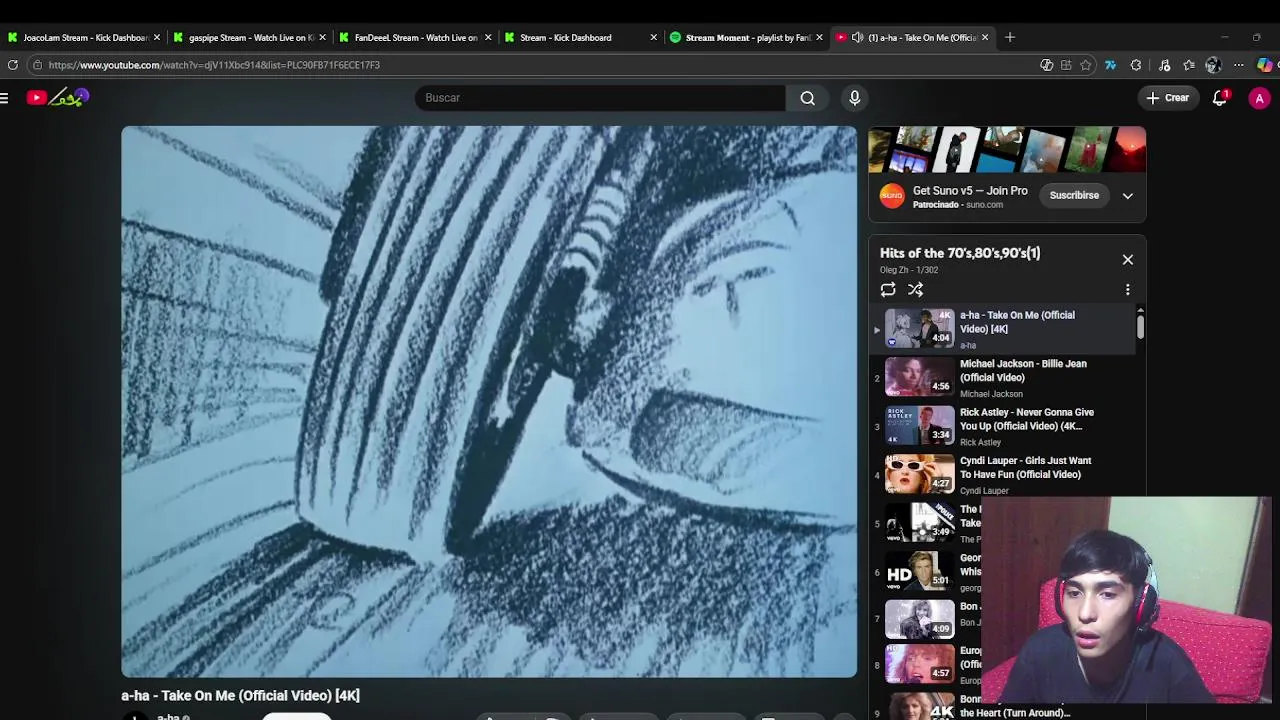The width and height of the screenshot is (1280, 720).
Task: Open playlist three-dot options menu
Action: pyautogui.click(x=1128, y=289)
